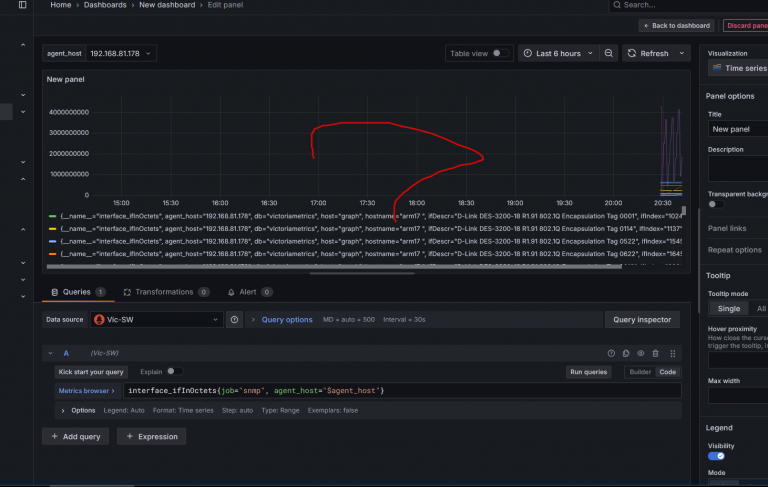Open the data source help icon next to Vic-SW
The width and height of the screenshot is (768, 487).
point(235,319)
